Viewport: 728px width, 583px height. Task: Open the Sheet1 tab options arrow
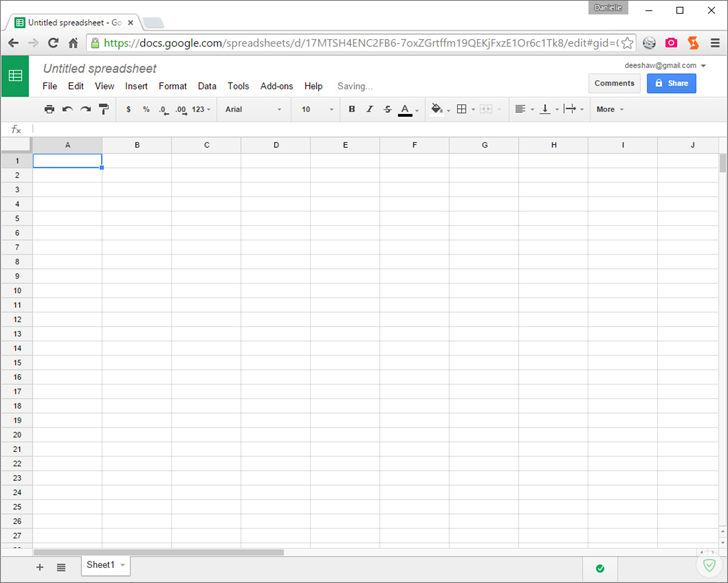click(x=123, y=565)
